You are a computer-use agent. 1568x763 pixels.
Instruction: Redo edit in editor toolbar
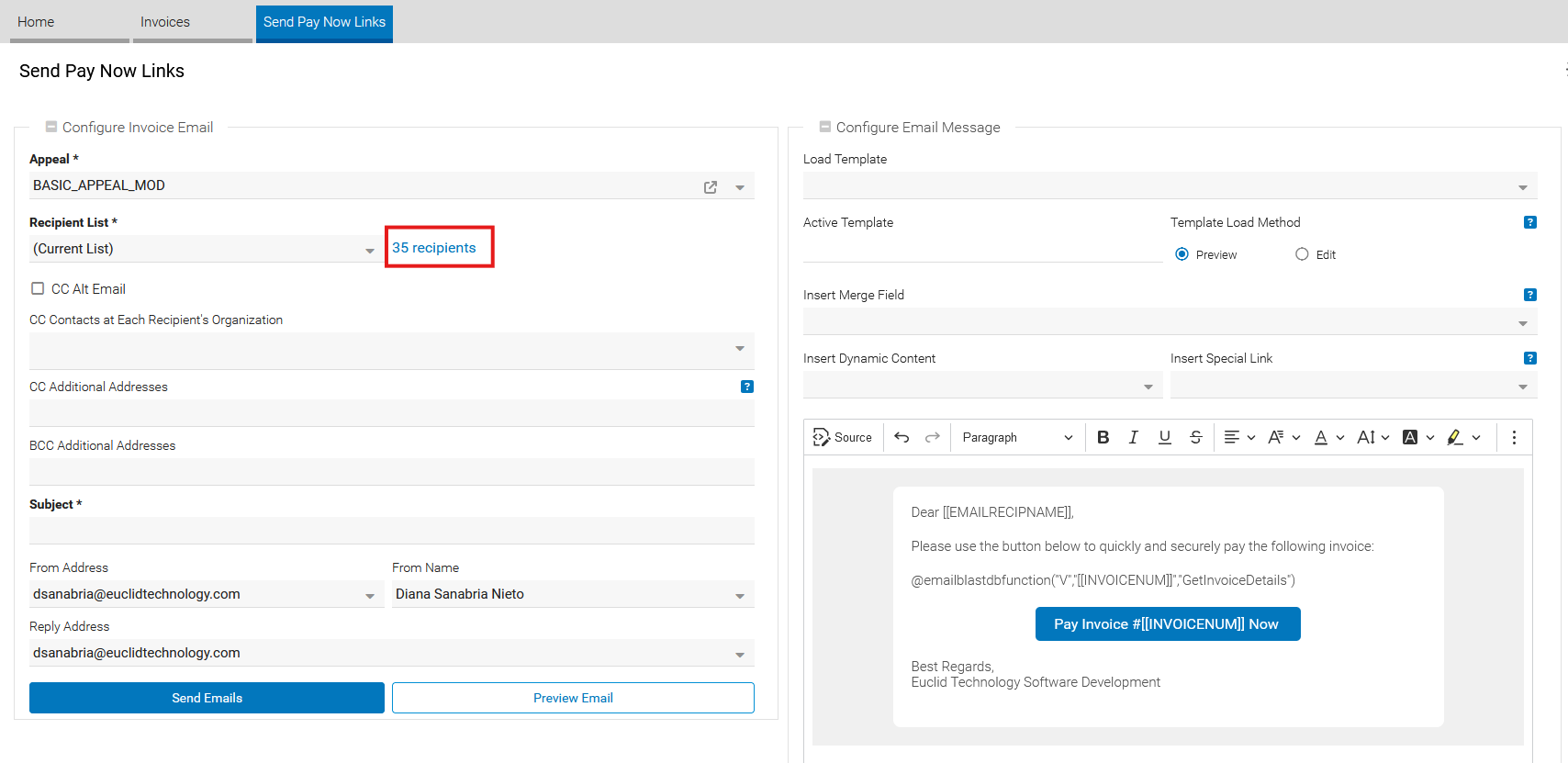click(x=933, y=437)
